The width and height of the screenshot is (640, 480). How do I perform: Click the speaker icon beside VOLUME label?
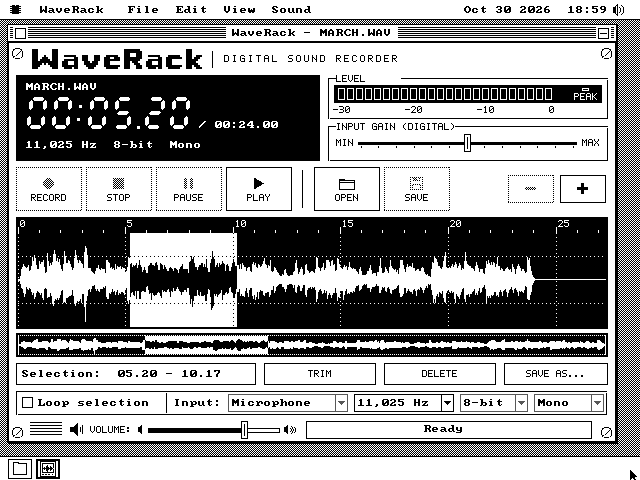tap(76, 429)
